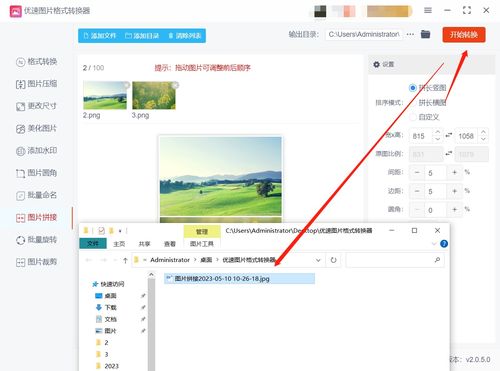The height and width of the screenshot is (371, 500).
Task: Select the 2.png thumbnail
Action: (105, 96)
